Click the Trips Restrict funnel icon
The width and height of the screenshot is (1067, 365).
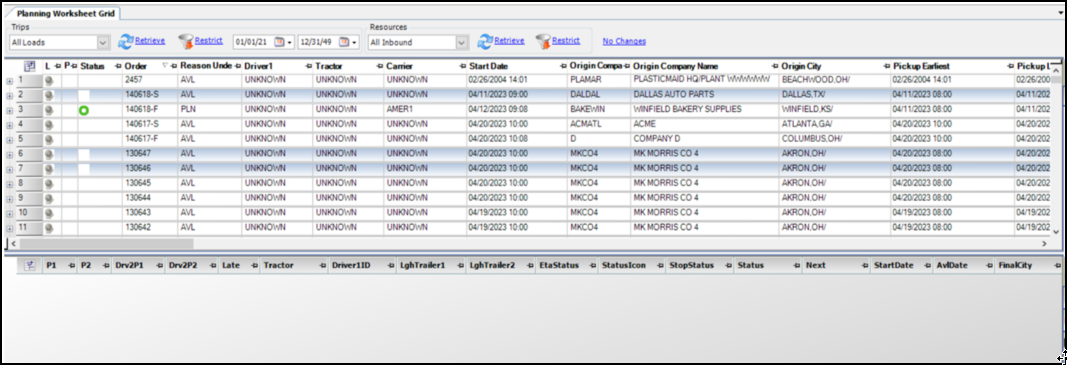tap(186, 42)
